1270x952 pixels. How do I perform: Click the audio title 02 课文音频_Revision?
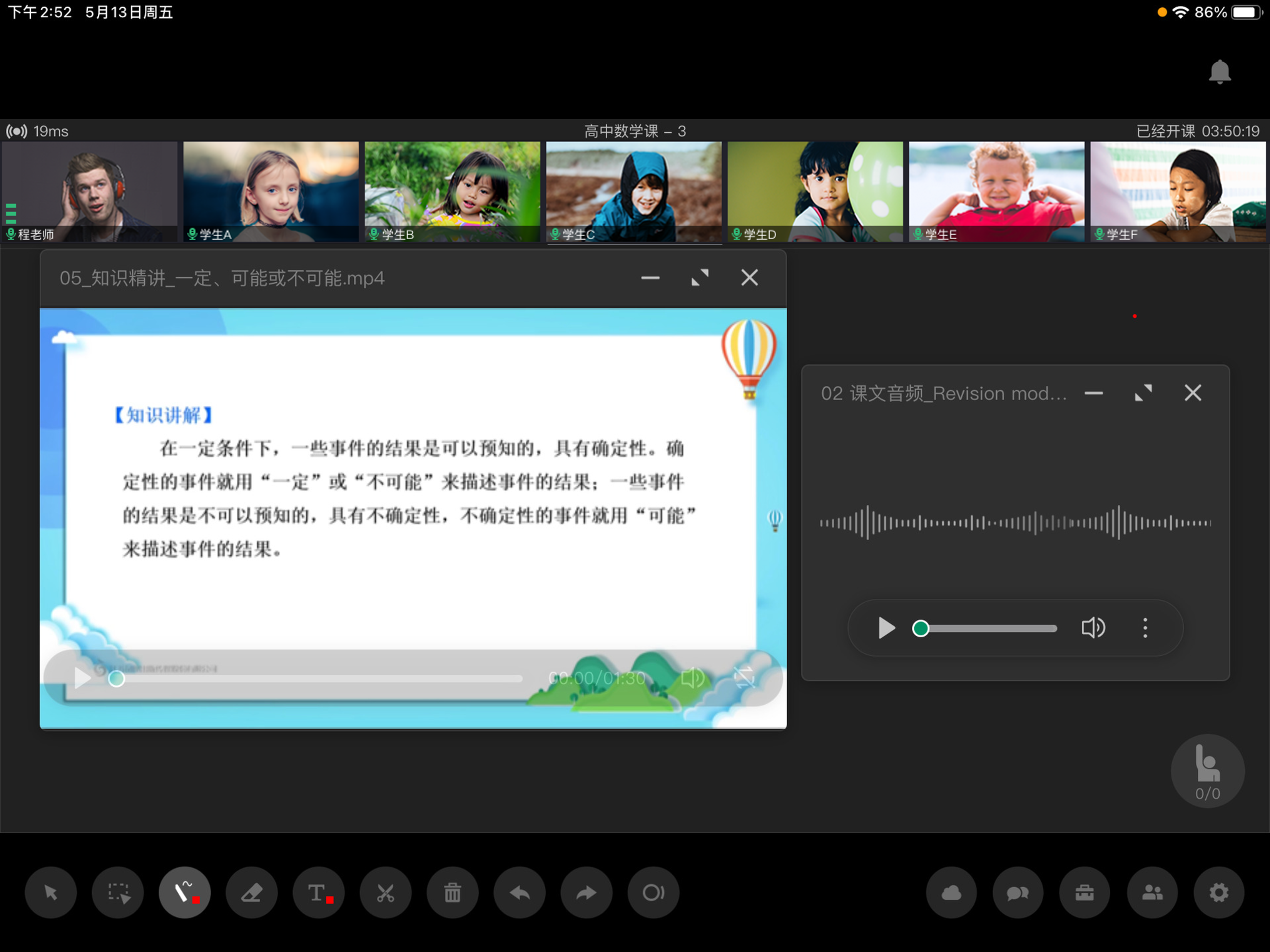click(944, 393)
